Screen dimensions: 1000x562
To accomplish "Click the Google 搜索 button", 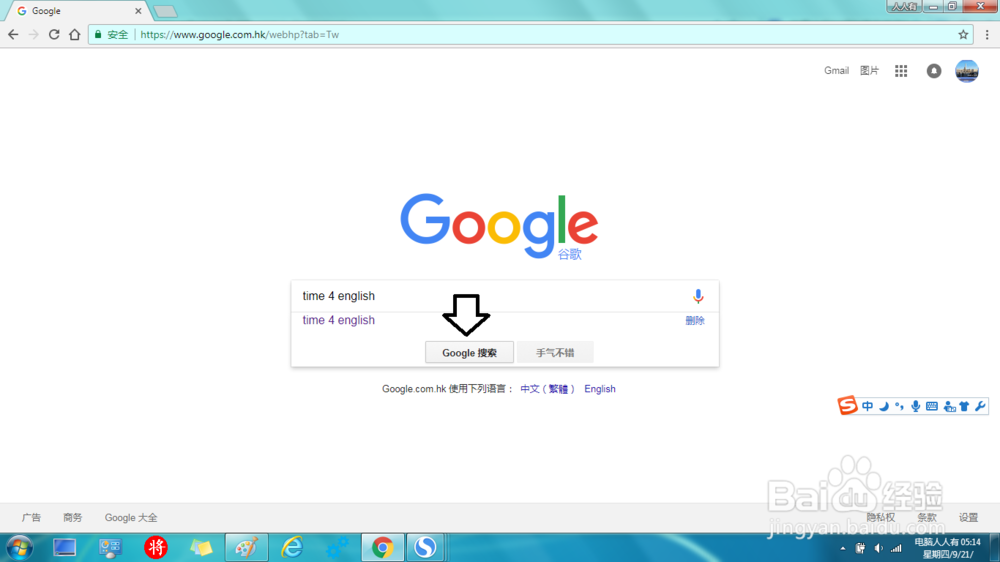I will point(469,353).
